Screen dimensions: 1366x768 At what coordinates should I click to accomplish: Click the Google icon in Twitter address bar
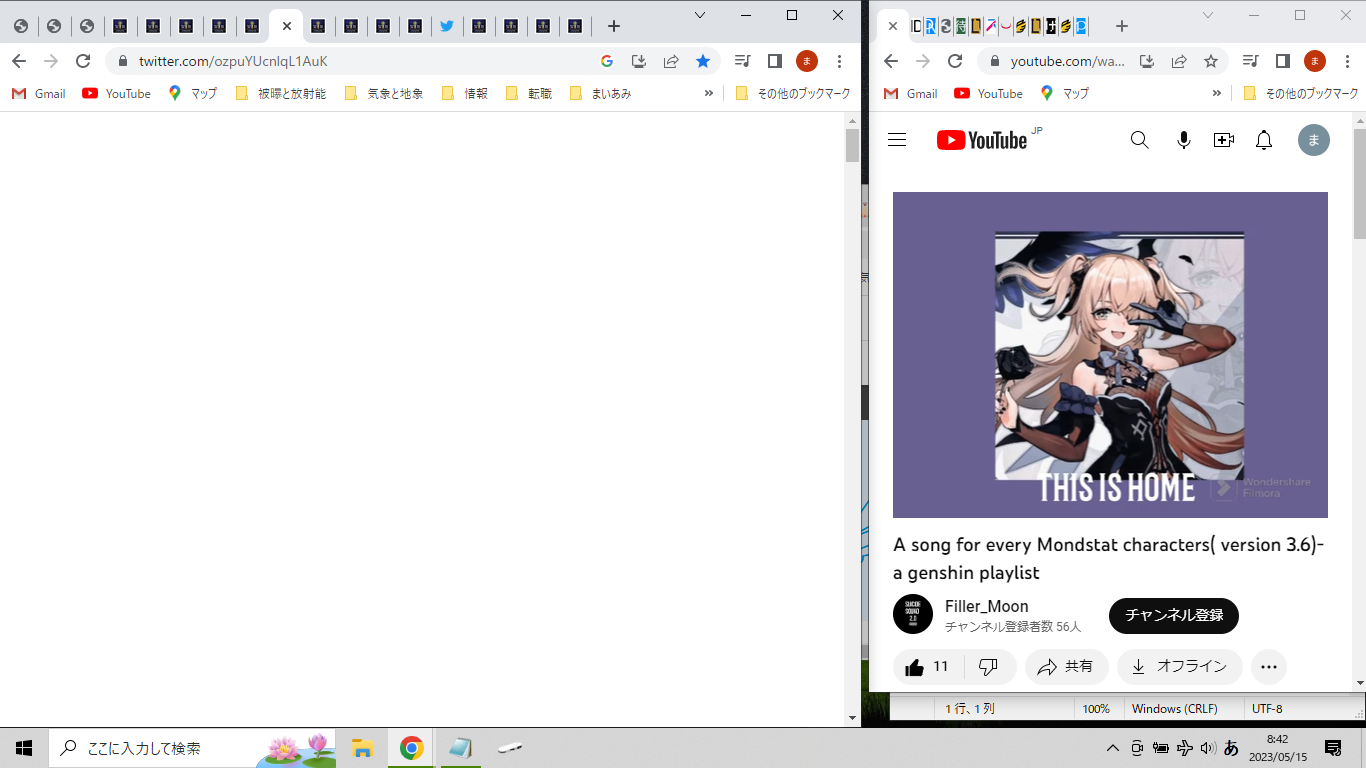coord(607,61)
